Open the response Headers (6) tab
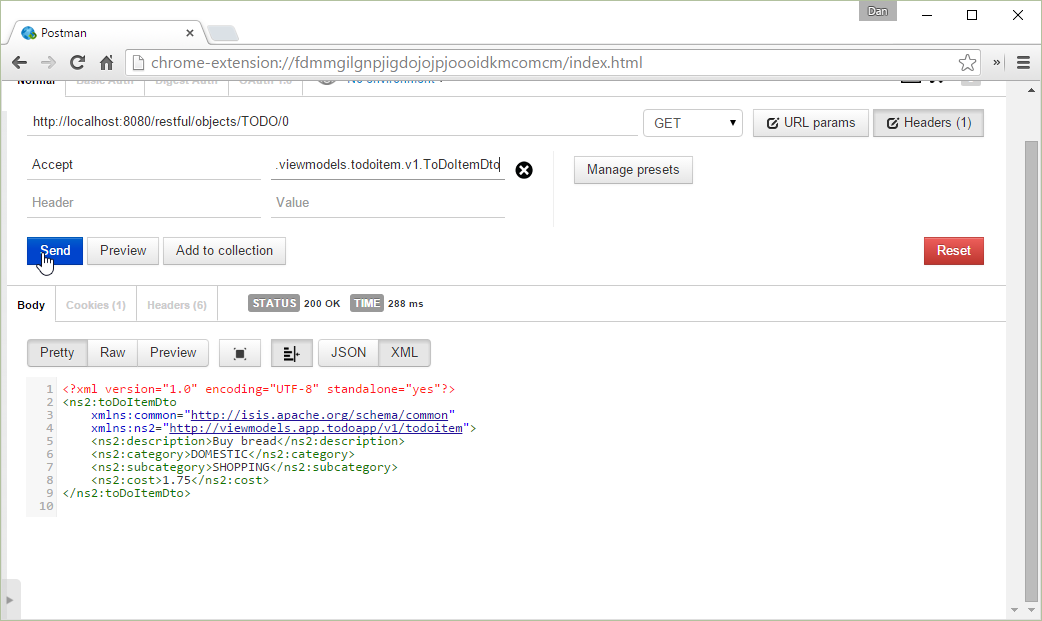 [177, 305]
